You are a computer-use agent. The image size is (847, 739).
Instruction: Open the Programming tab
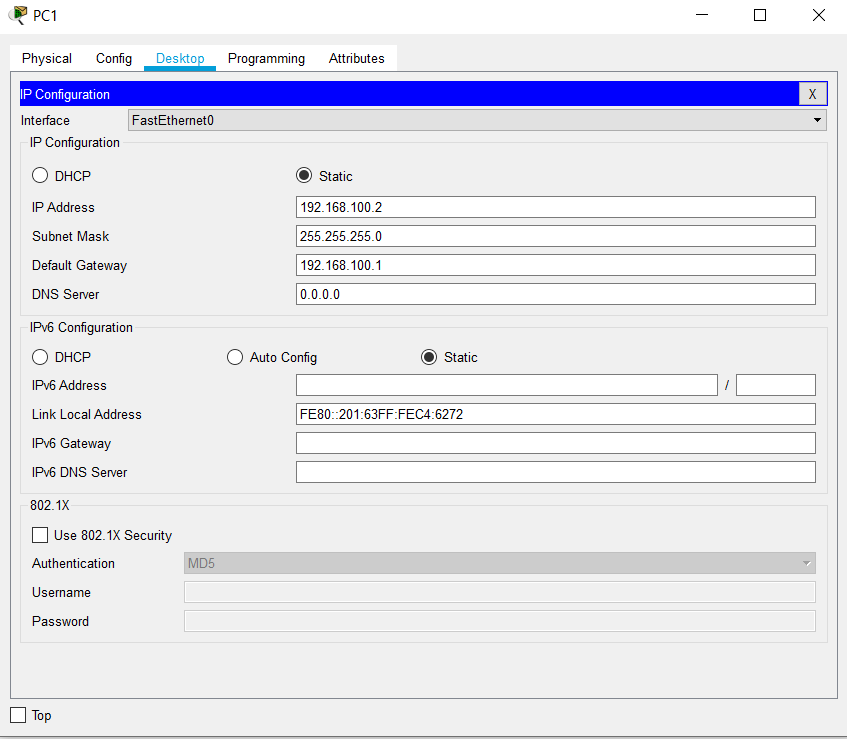266,58
